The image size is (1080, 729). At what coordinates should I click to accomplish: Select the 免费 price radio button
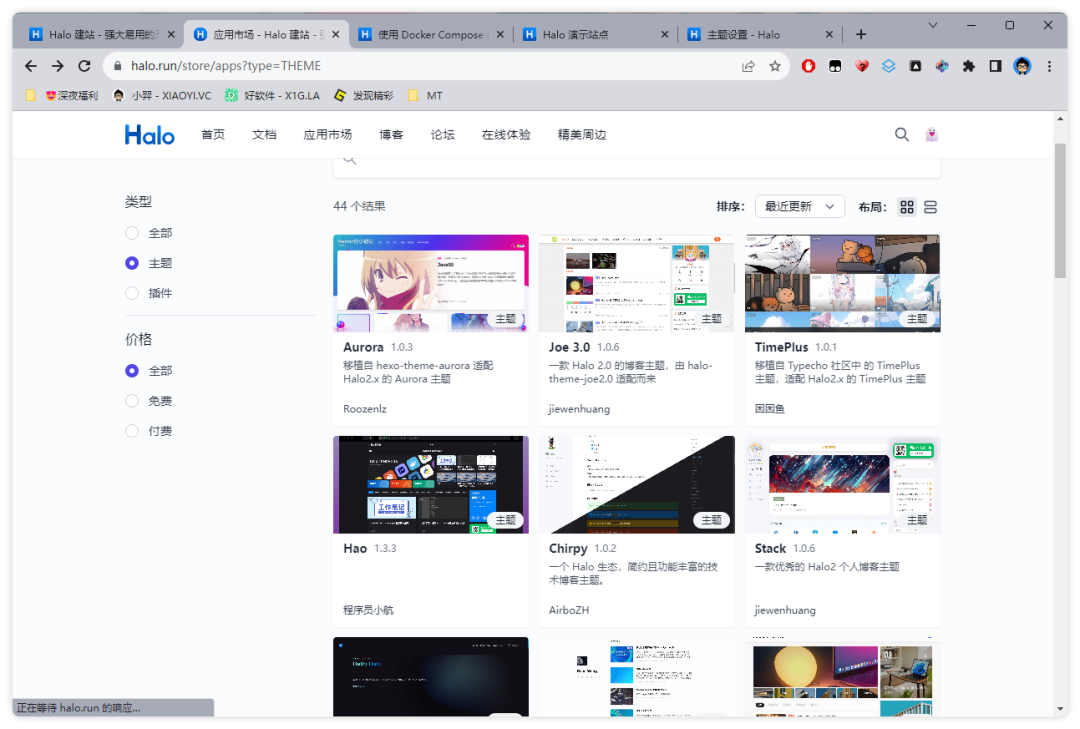click(132, 401)
